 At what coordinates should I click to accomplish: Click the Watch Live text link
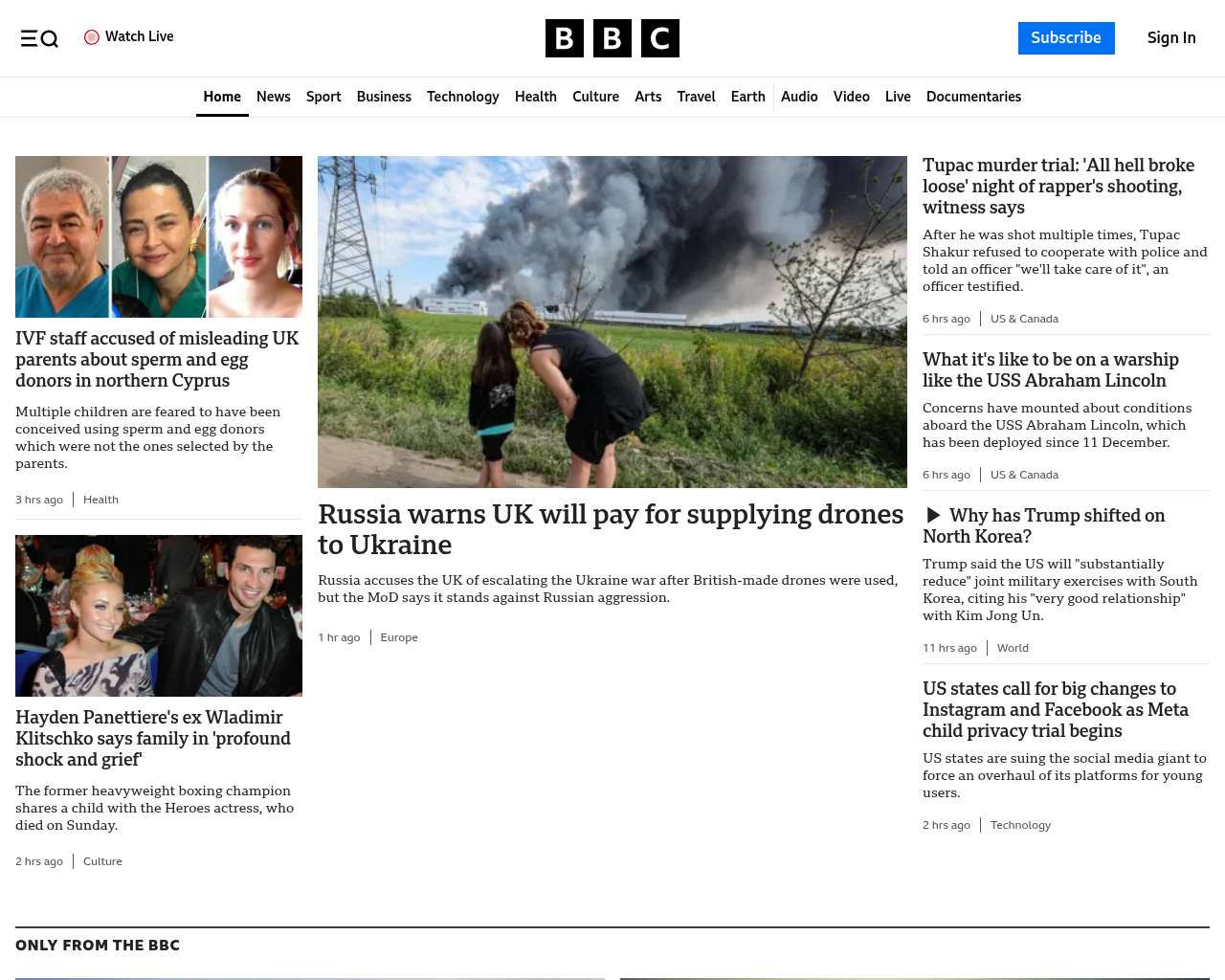click(x=140, y=36)
